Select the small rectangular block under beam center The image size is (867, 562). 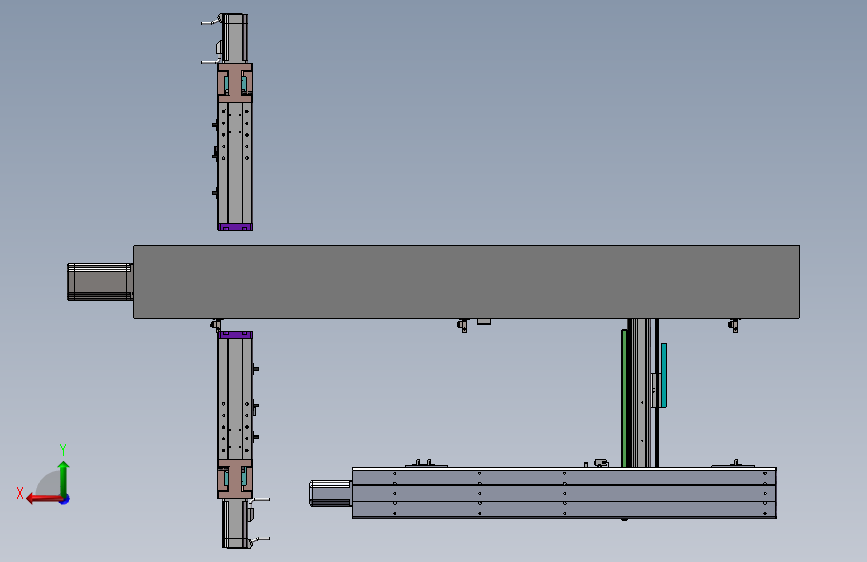pos(484,321)
